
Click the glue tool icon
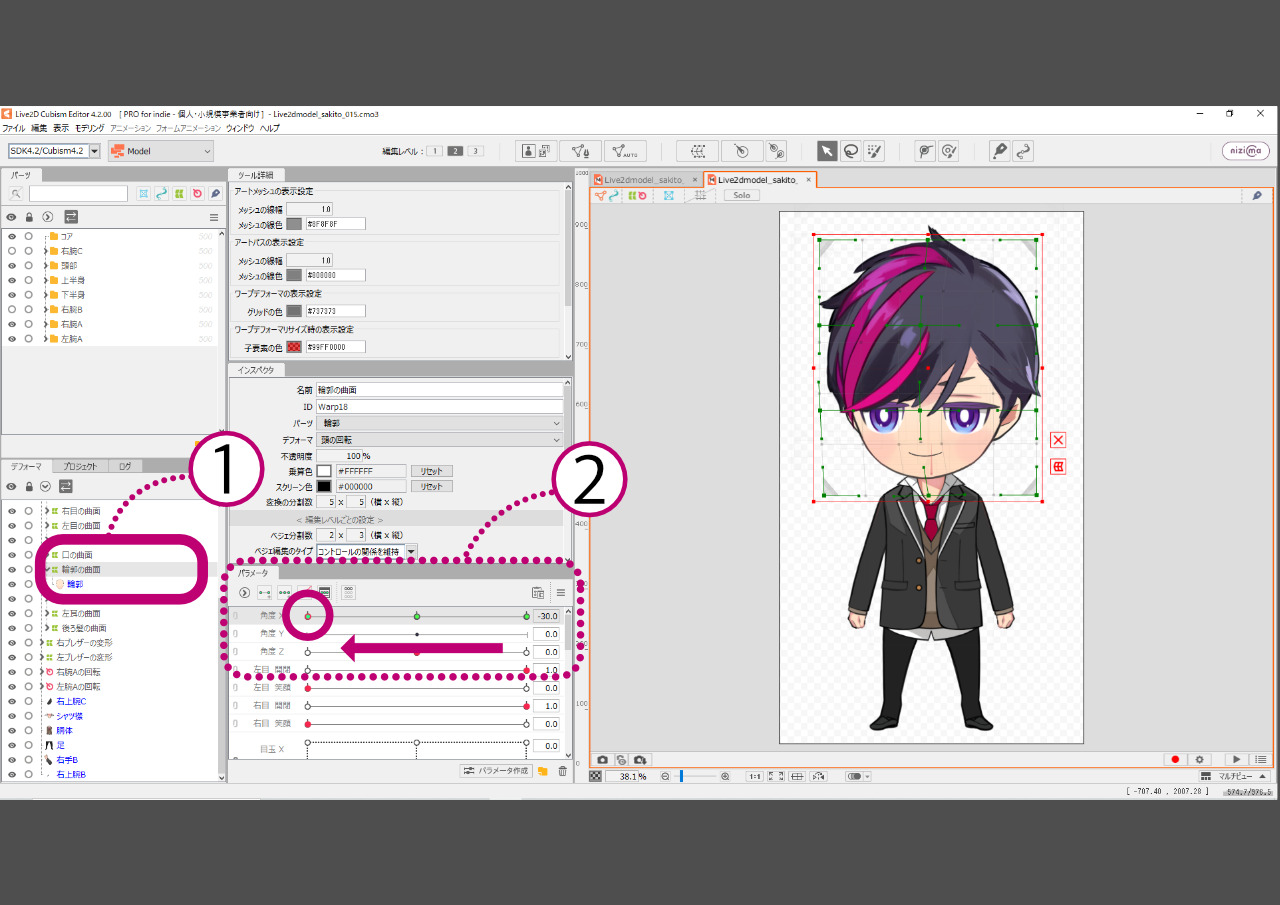[776, 151]
